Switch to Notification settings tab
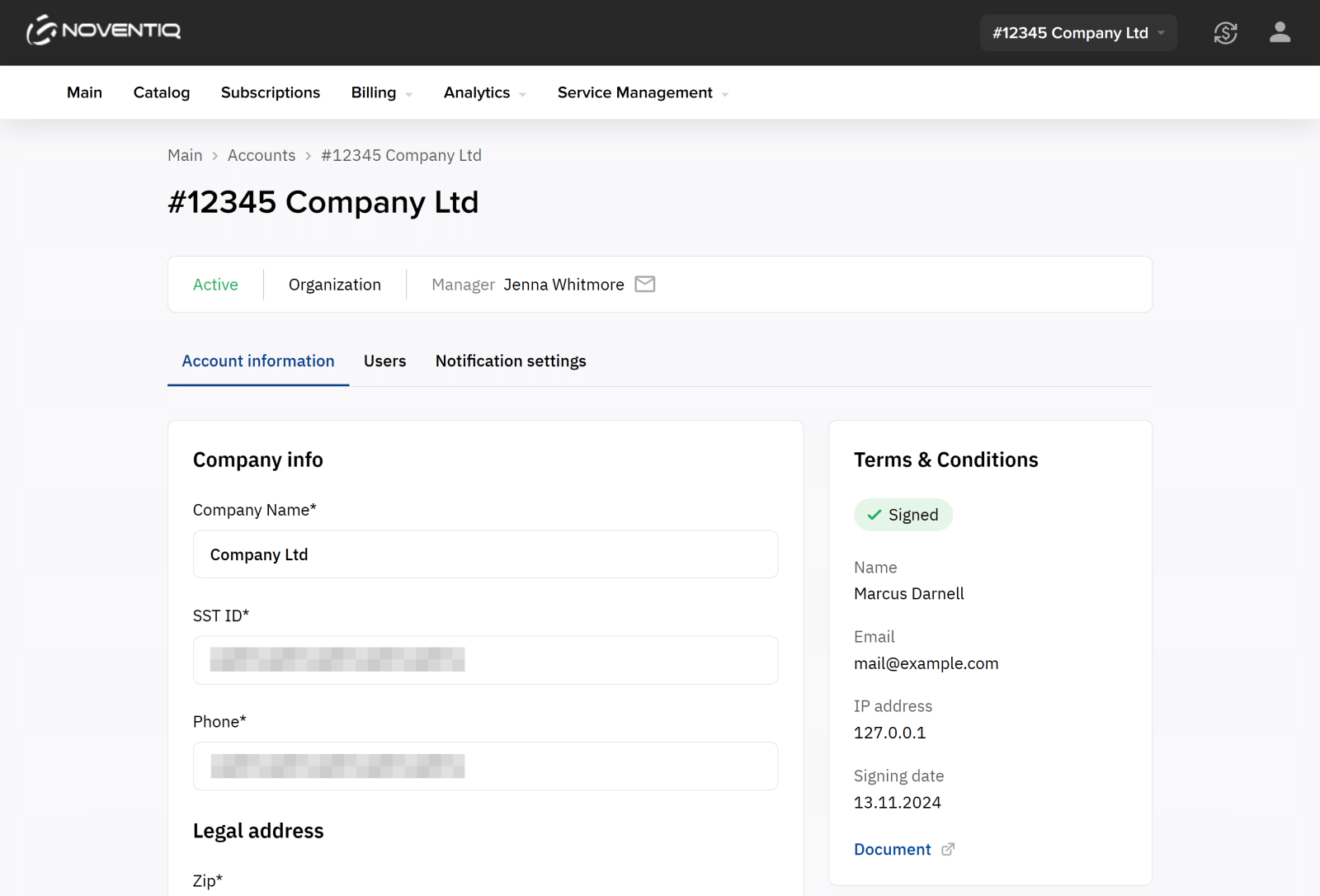 [511, 361]
